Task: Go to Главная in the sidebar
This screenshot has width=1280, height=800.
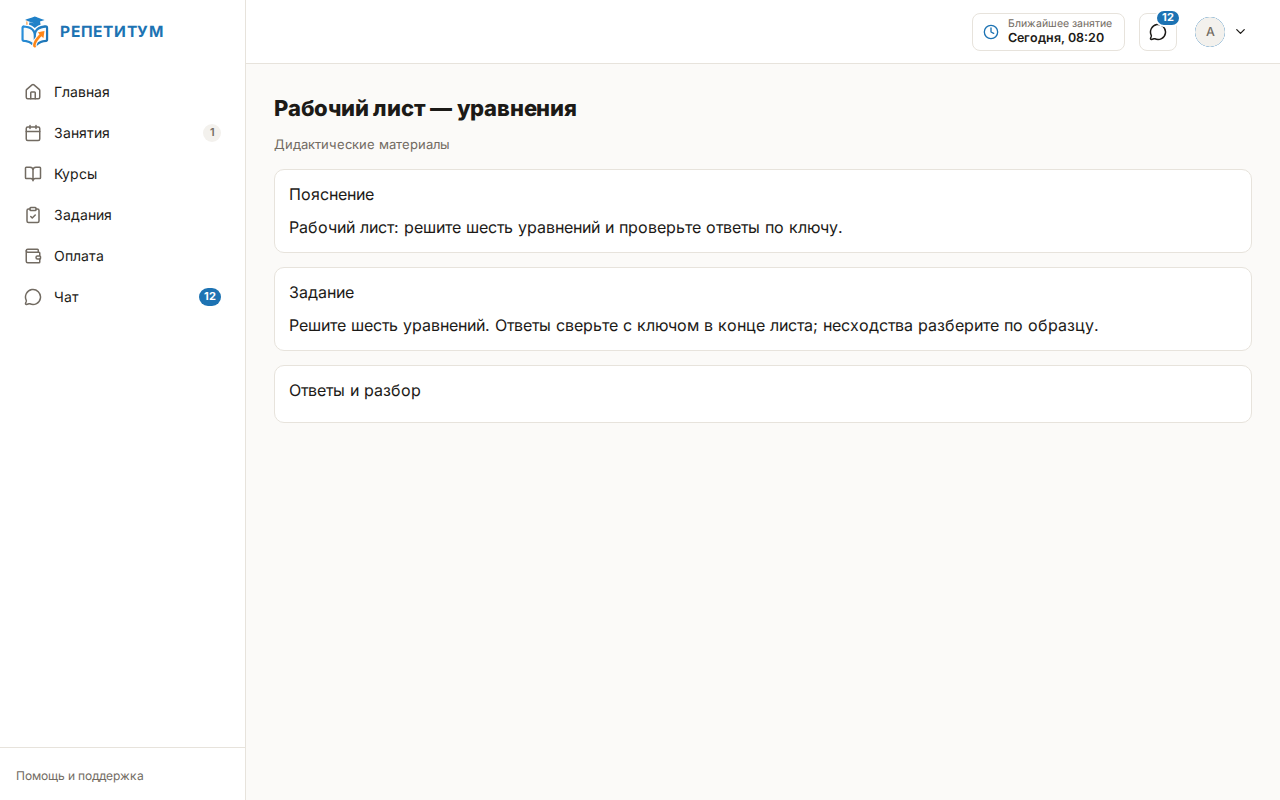Action: [x=122, y=92]
